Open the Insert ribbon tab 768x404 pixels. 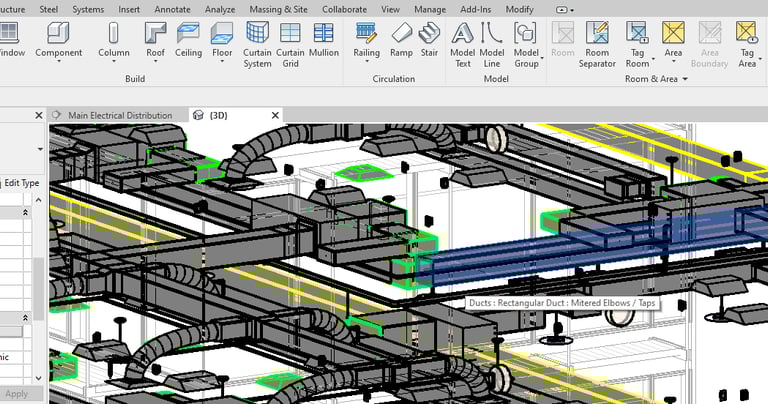pos(129,9)
